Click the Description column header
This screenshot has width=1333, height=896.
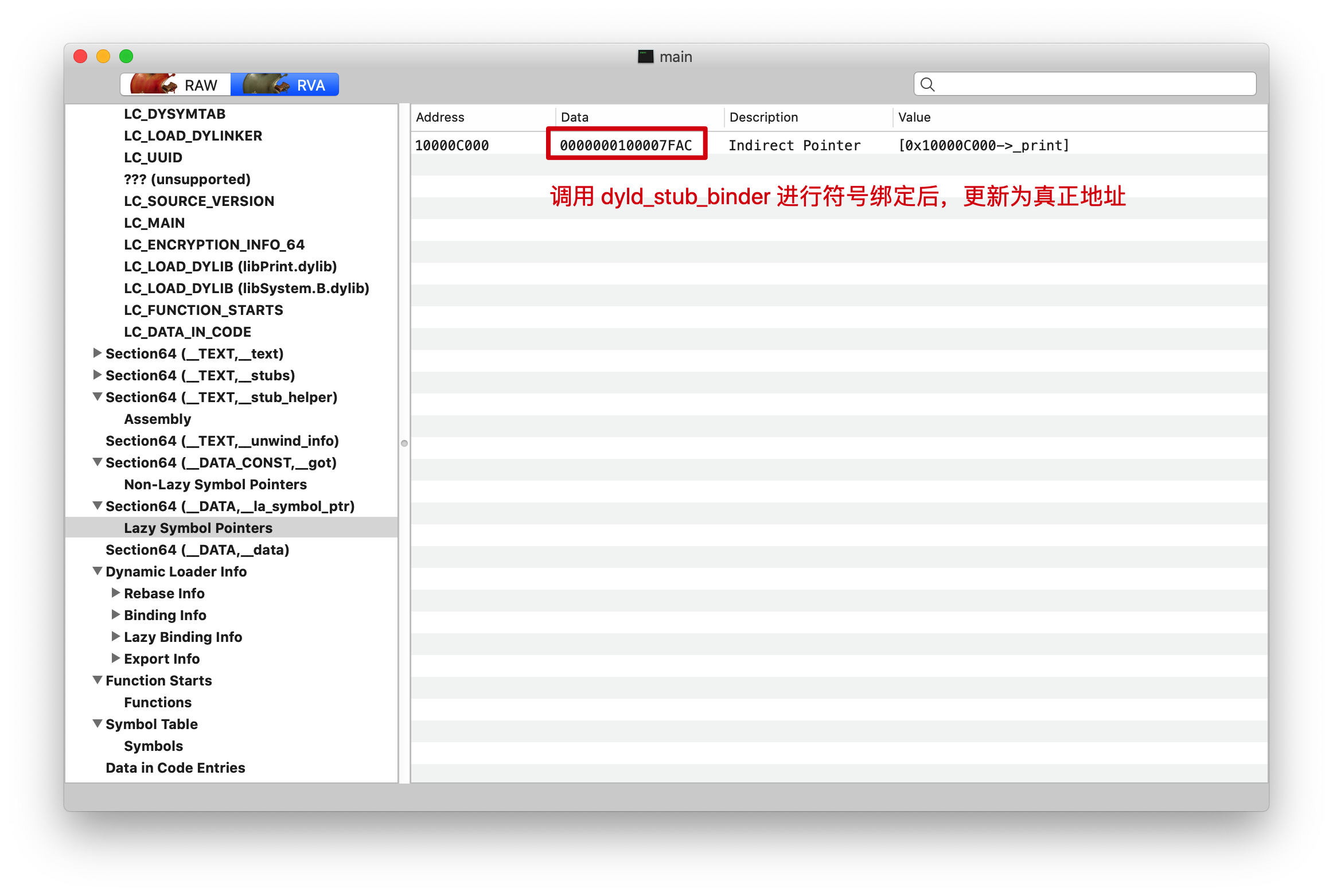pos(808,117)
